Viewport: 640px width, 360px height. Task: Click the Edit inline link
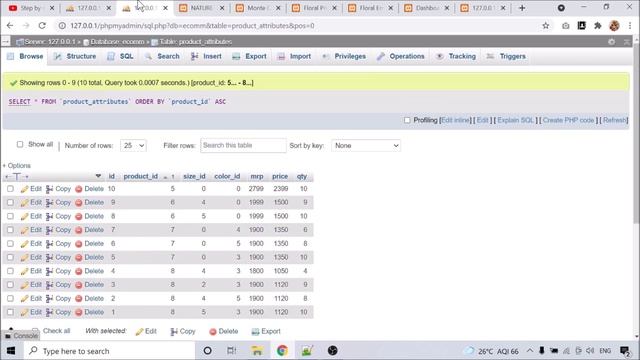coord(455,120)
